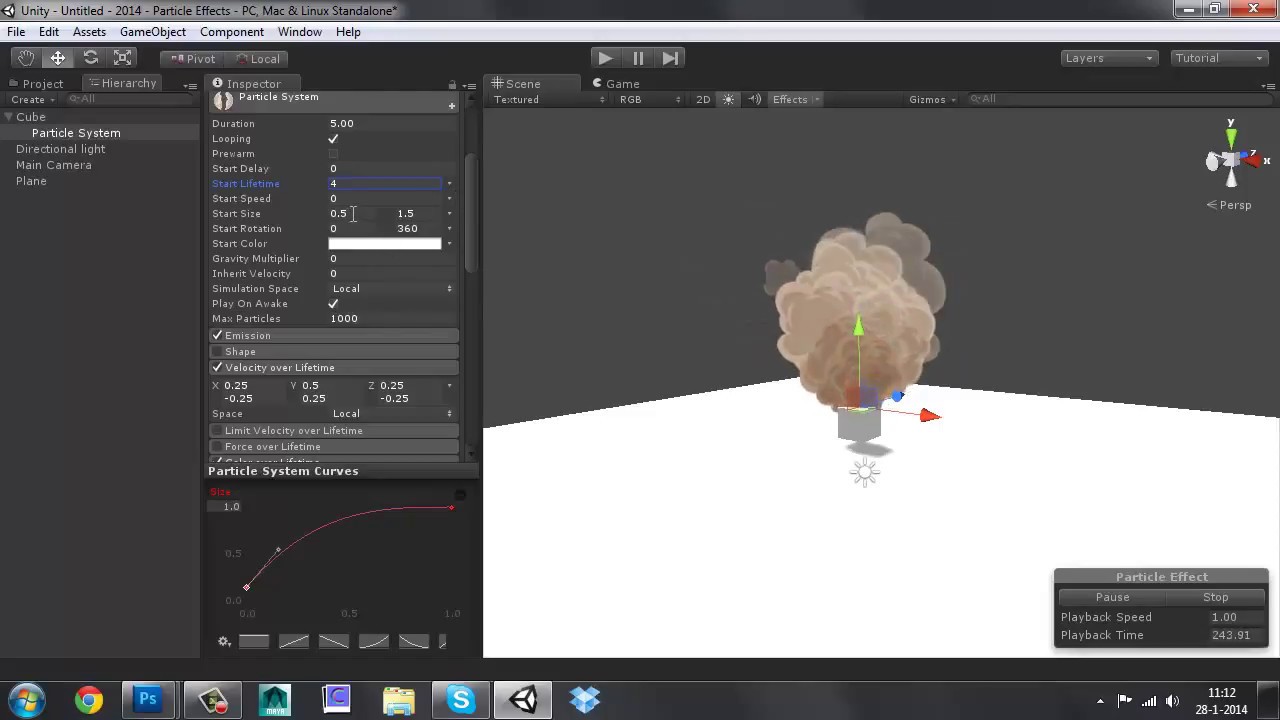Select the Rotate tool
The height and width of the screenshot is (720, 1280).
pyautogui.click(x=90, y=58)
